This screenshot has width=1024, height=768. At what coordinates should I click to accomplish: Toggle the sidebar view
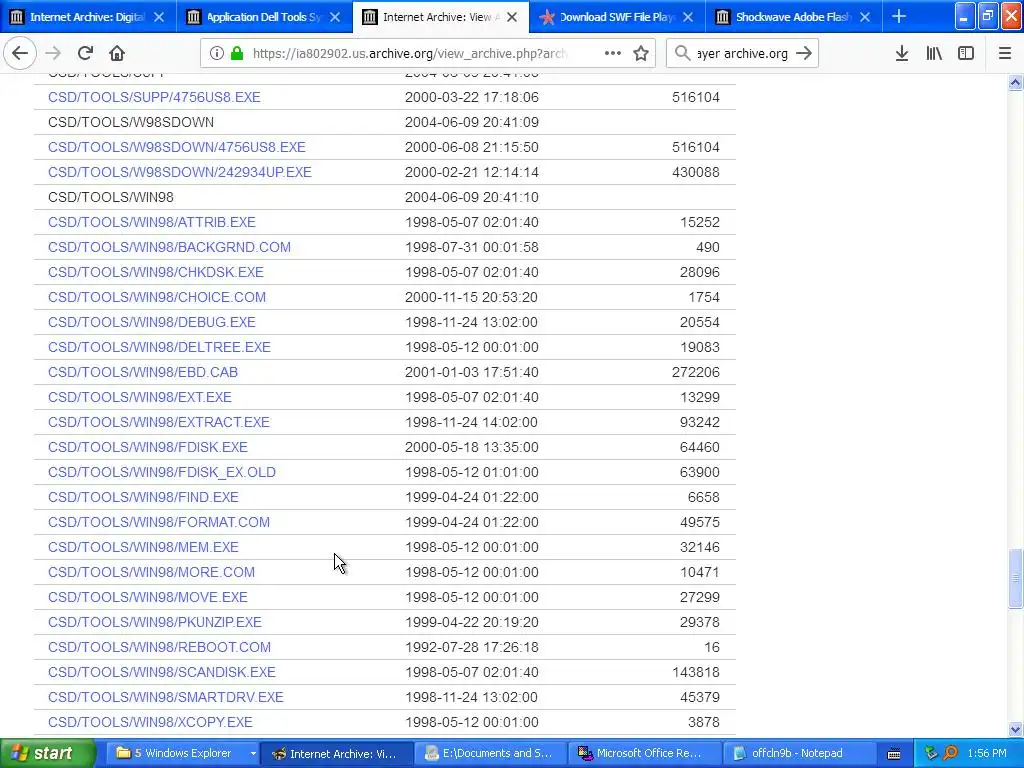coord(966,54)
